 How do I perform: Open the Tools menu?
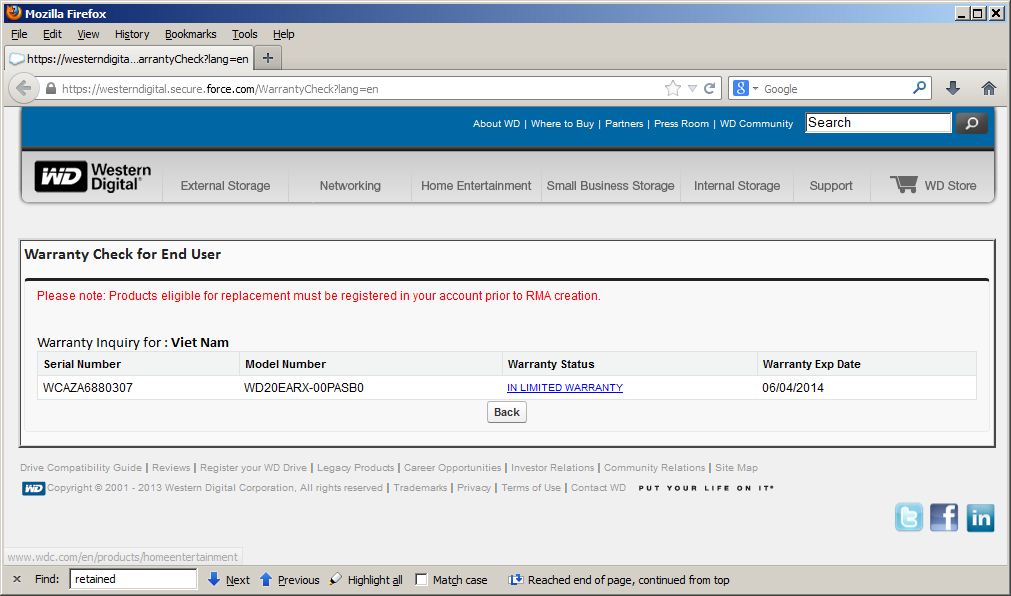[245, 34]
